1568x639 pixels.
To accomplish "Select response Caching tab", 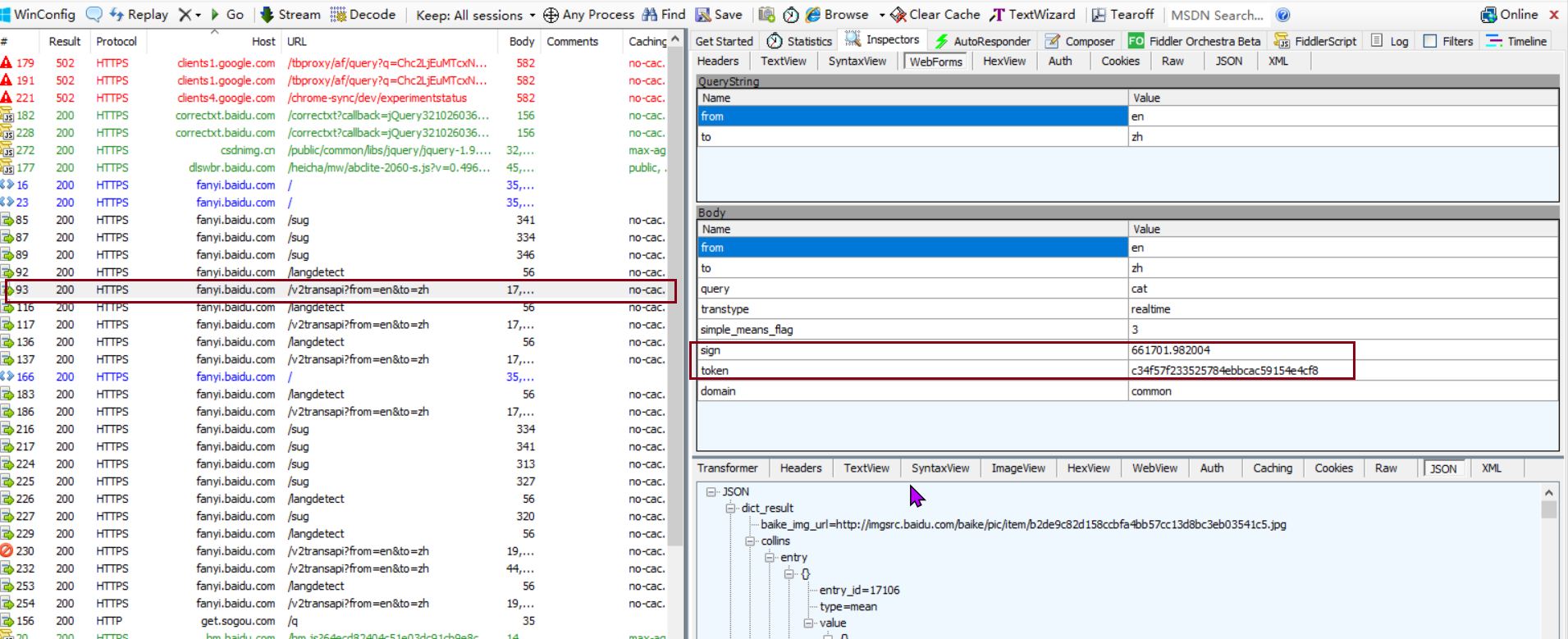I will pos(1273,468).
